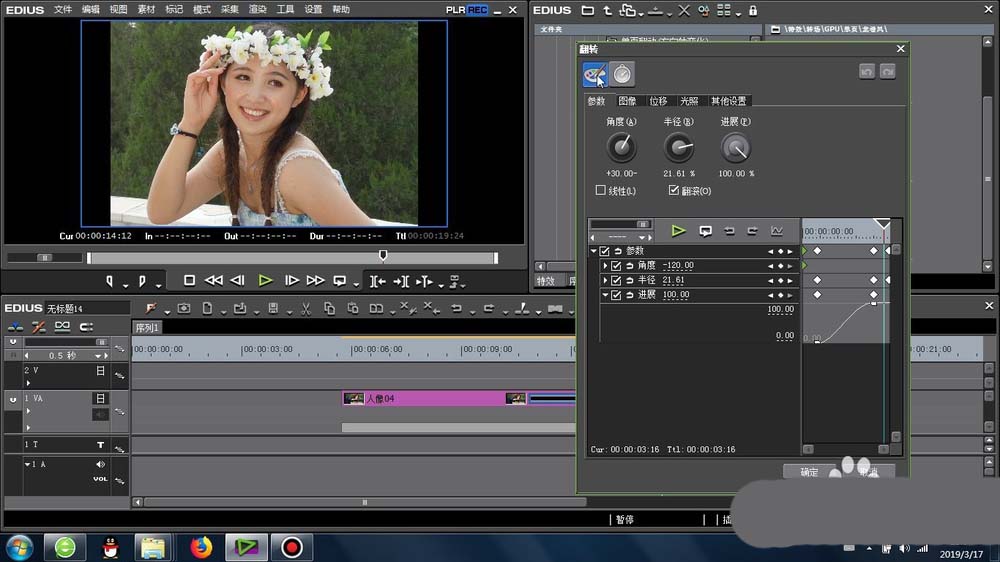1000x562 pixels.
Task: Click the 确定 button
Action: click(x=809, y=472)
